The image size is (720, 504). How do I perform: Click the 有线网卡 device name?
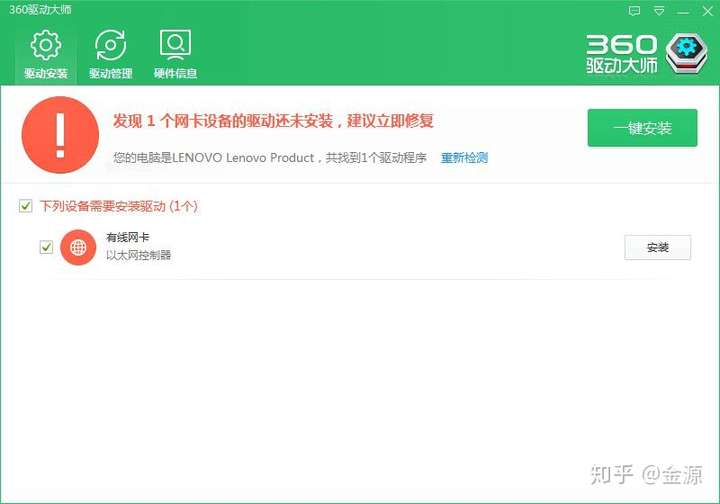point(128,237)
